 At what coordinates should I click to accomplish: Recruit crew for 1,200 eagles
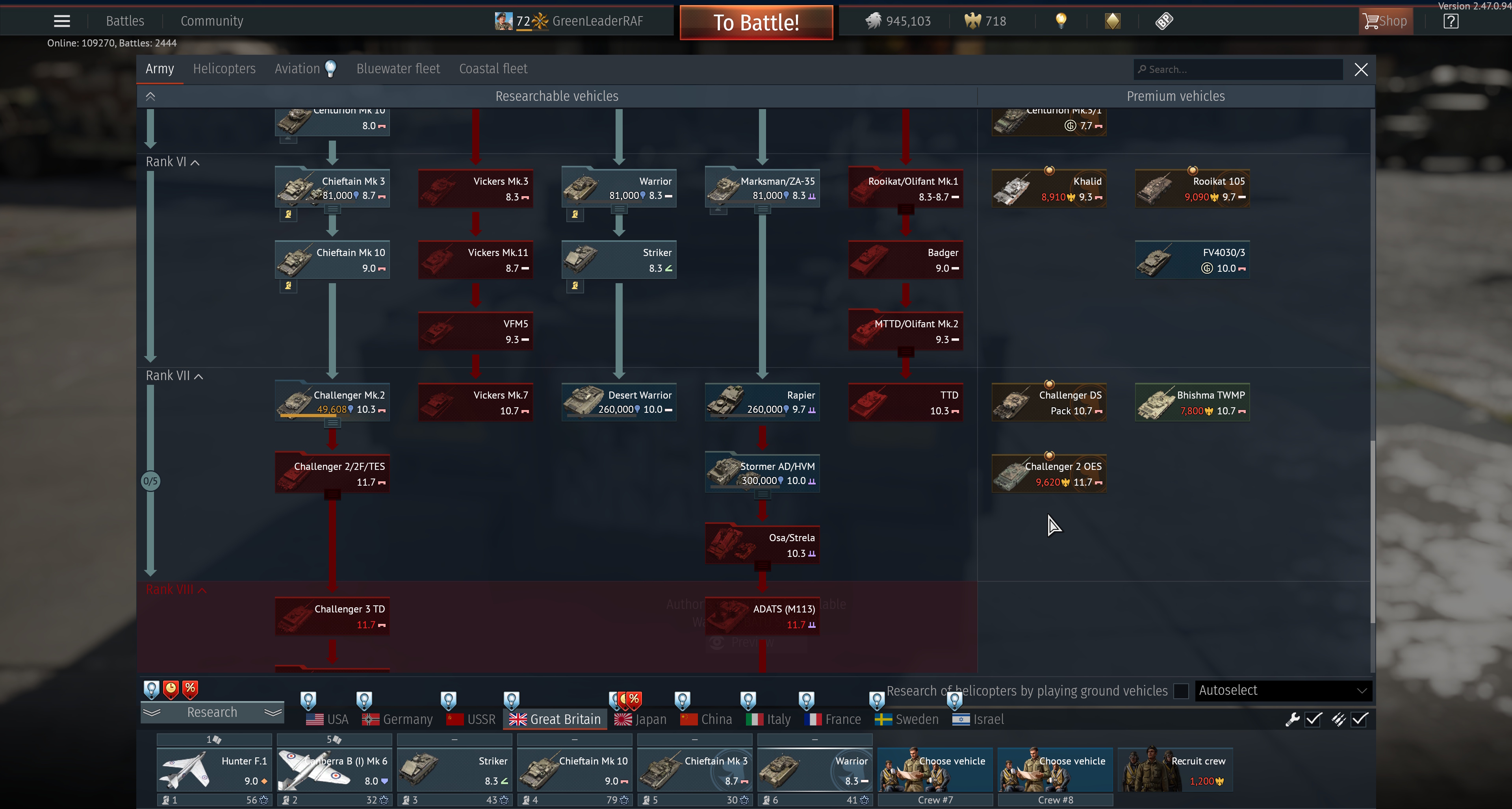(x=1176, y=770)
